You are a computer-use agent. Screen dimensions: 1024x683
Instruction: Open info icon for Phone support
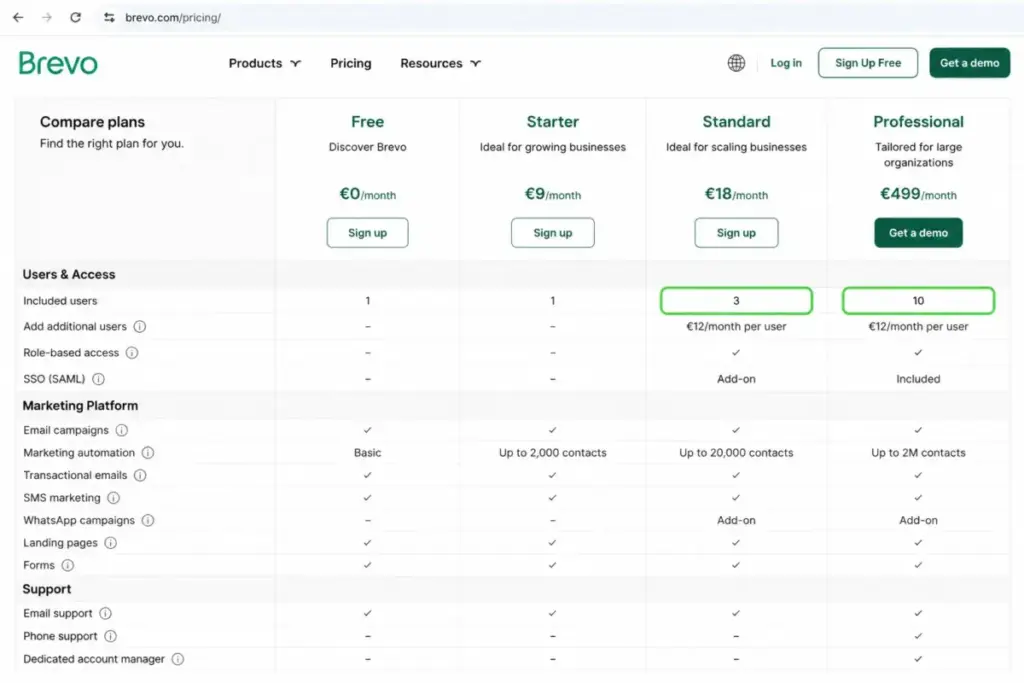(x=111, y=636)
